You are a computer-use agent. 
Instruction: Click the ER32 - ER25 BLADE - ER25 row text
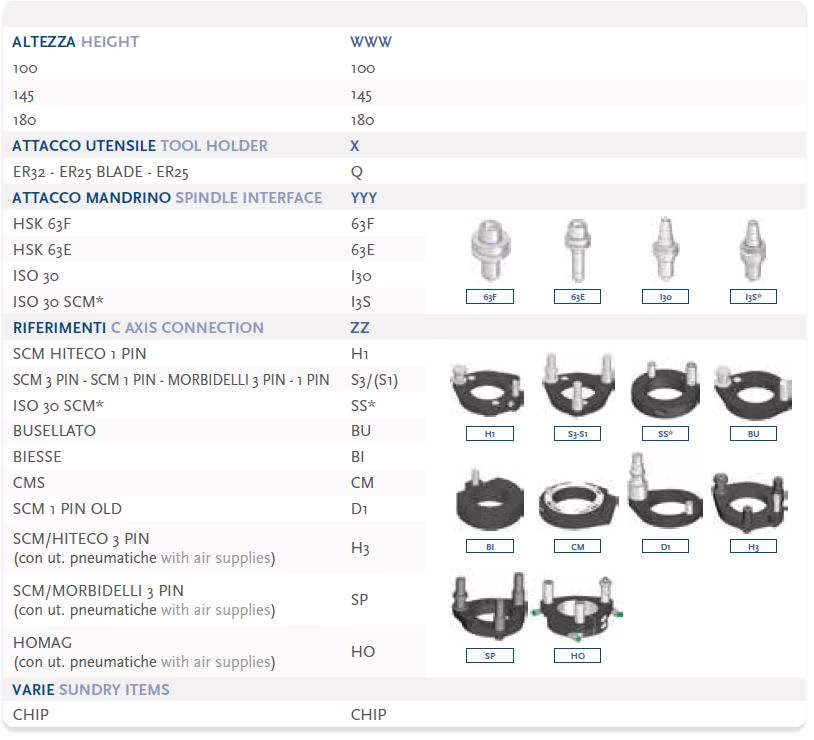pos(101,172)
